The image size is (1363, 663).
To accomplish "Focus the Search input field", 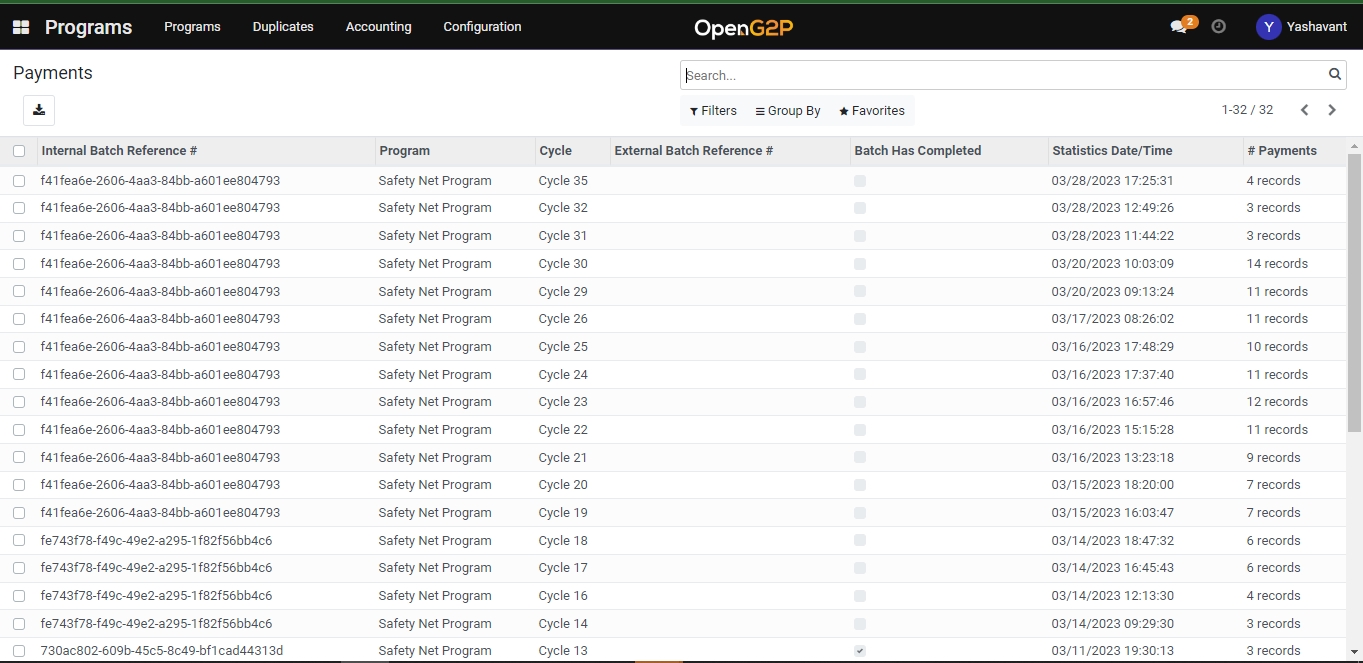I will (1000, 75).
